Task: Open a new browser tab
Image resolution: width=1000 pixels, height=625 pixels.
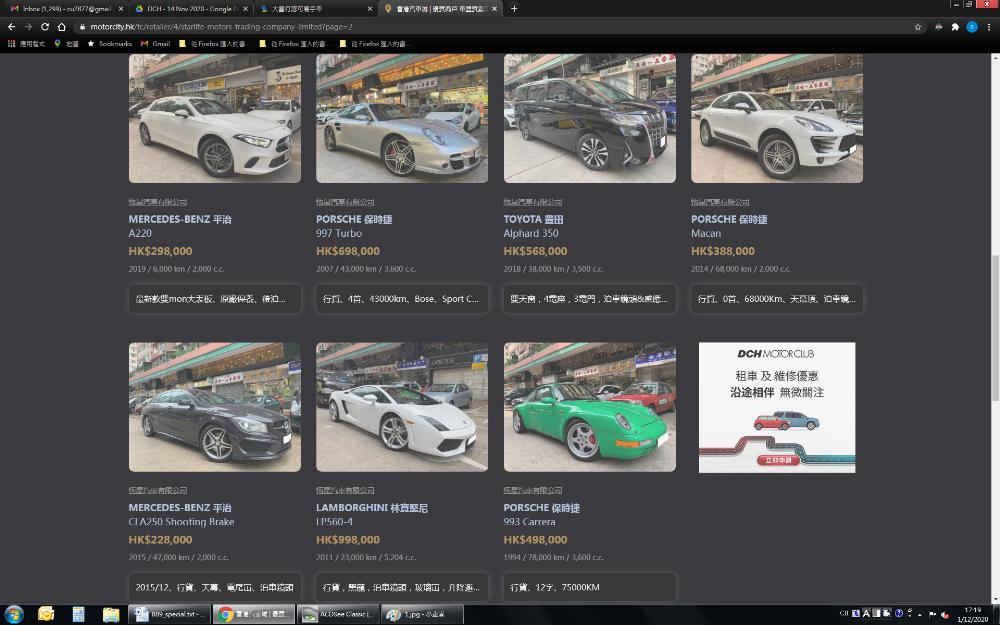Action: [514, 8]
